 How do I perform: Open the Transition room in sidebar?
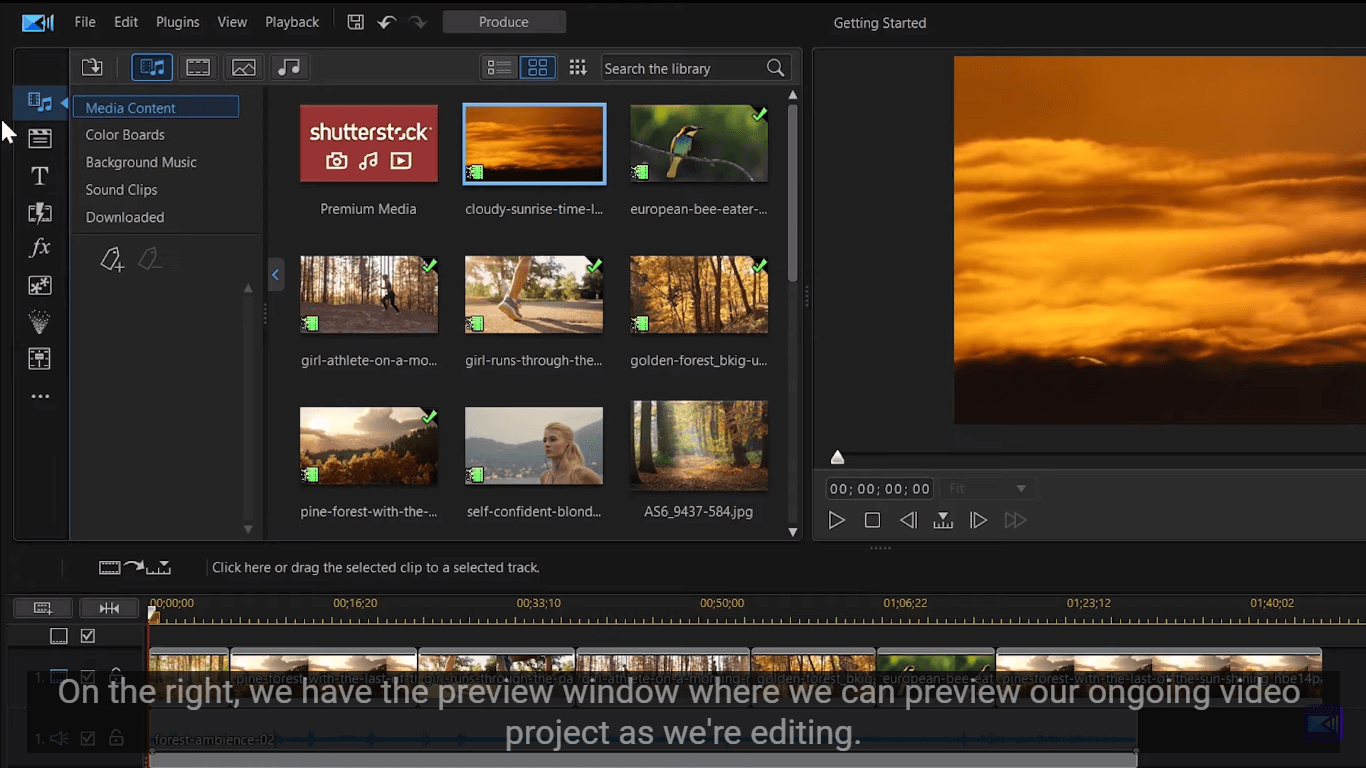[x=40, y=213]
